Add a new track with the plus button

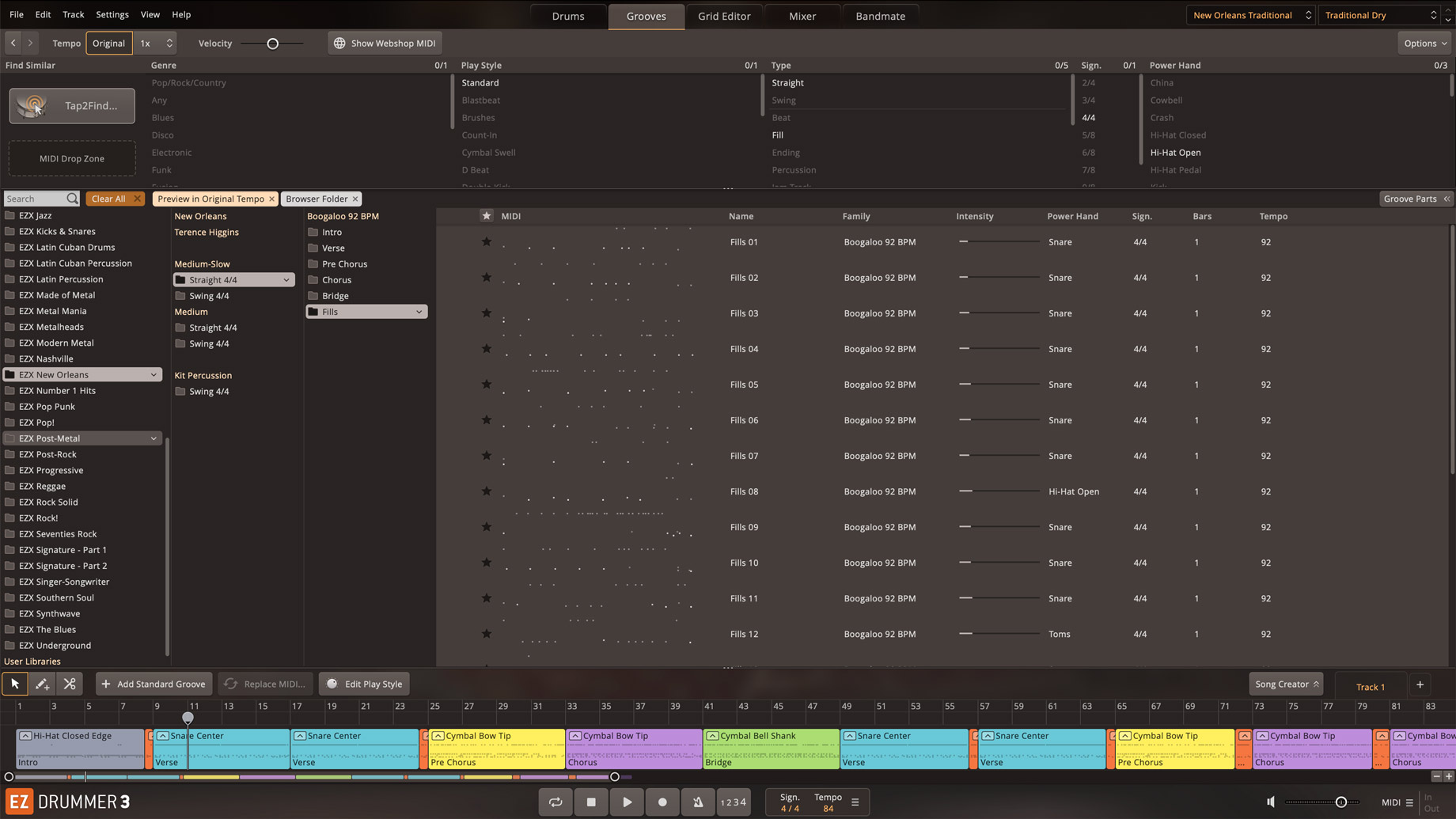tap(1420, 685)
